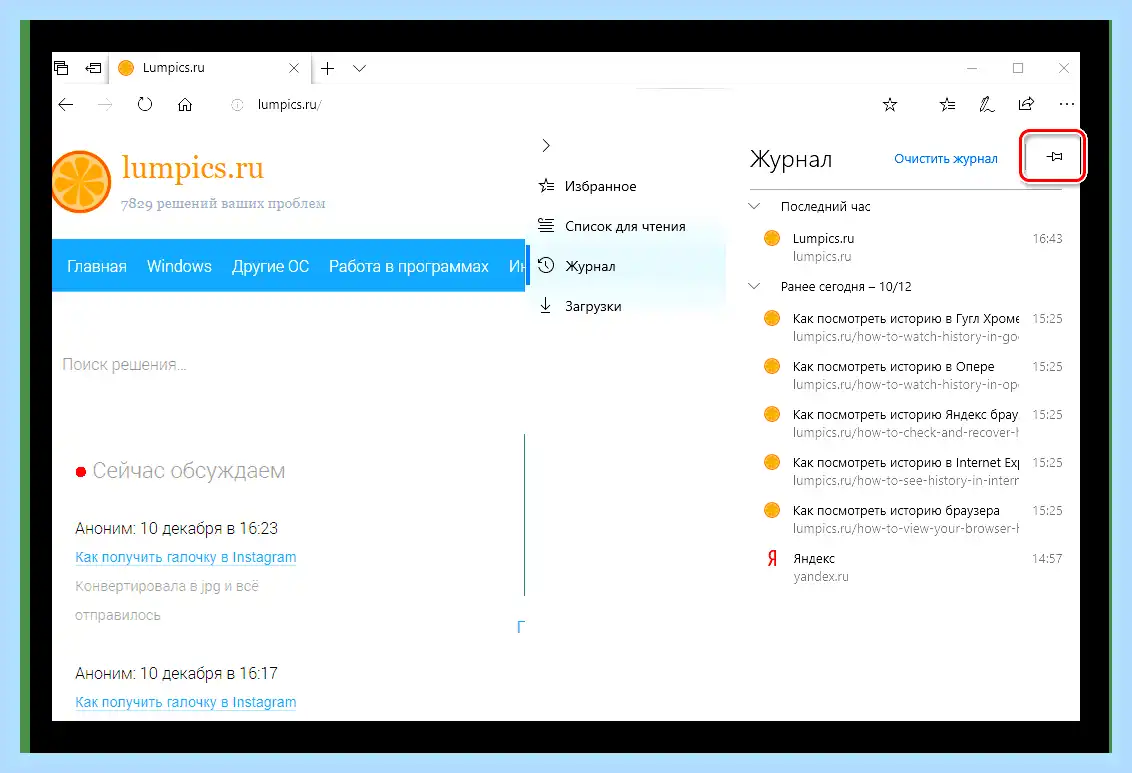The height and width of the screenshot is (773, 1132).
Task: Add this page to favorites
Action: (x=889, y=105)
